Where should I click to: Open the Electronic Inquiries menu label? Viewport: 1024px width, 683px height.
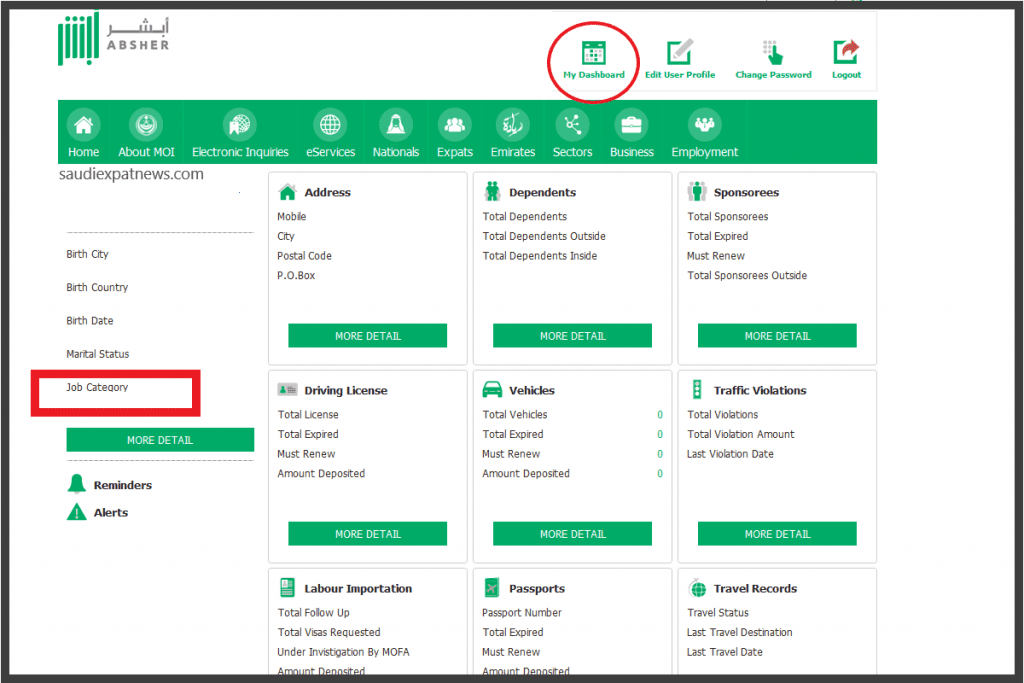click(x=240, y=152)
